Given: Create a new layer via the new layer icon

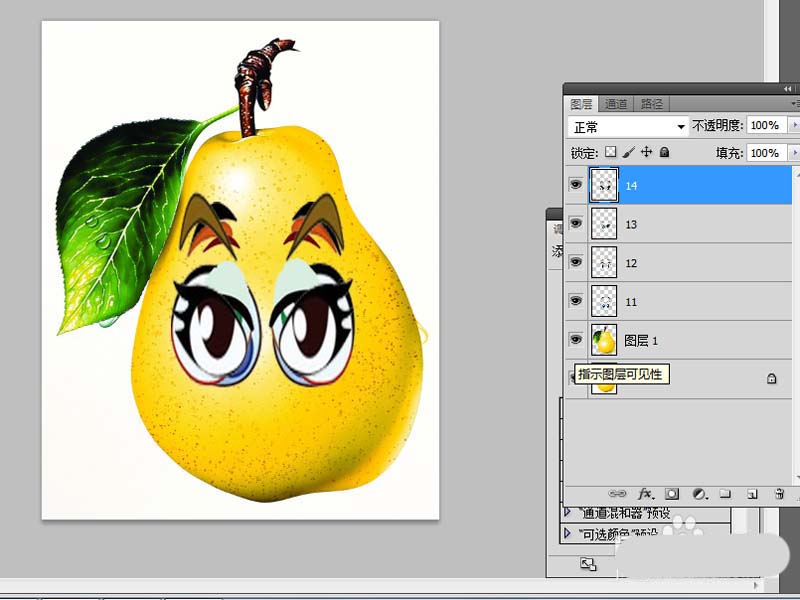Looking at the screenshot, I should pyautogui.click(x=752, y=494).
